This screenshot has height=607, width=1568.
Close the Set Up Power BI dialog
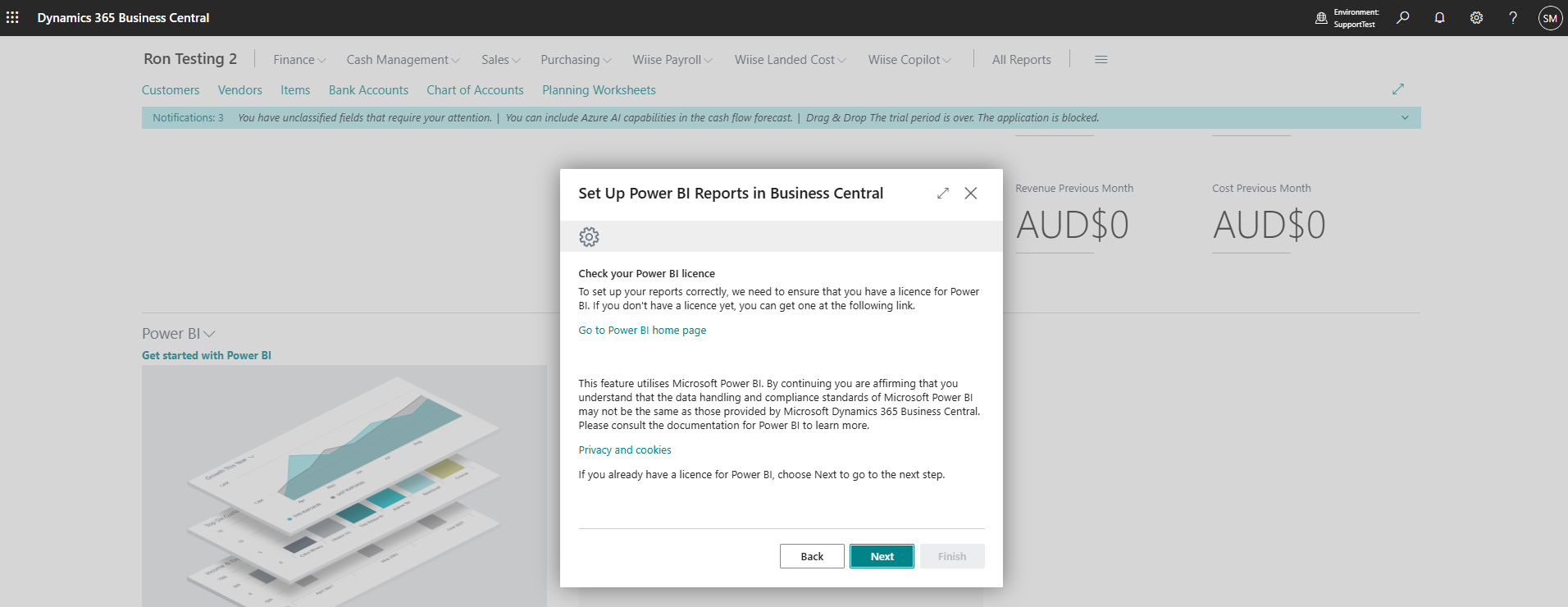point(971,193)
